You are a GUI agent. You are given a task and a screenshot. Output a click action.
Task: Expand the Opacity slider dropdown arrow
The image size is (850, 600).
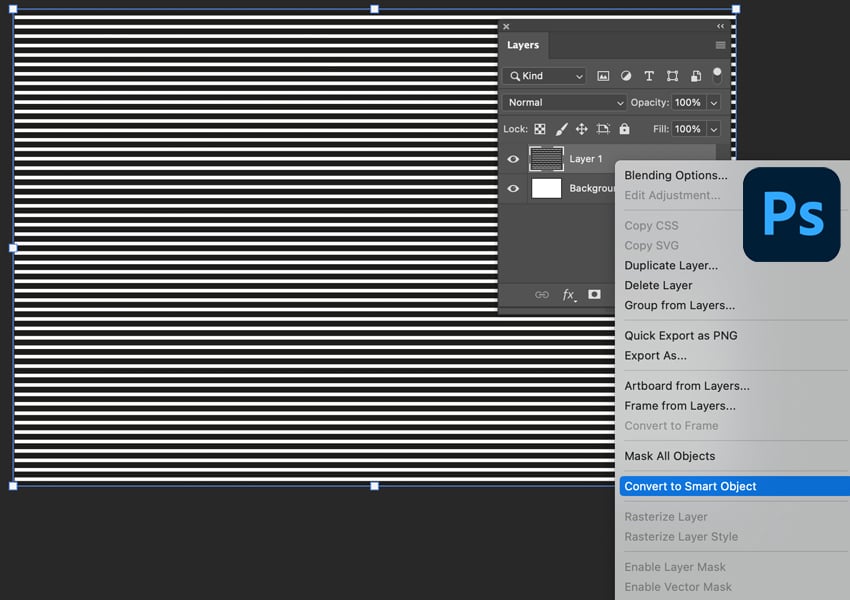pos(714,102)
